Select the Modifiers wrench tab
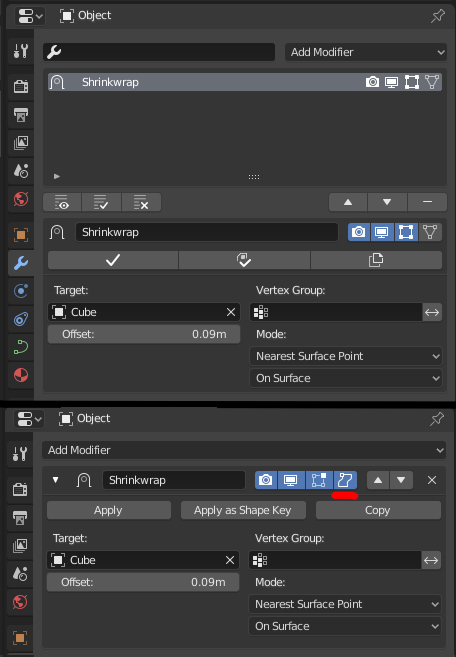Image resolution: width=456 pixels, height=657 pixels. point(21,263)
